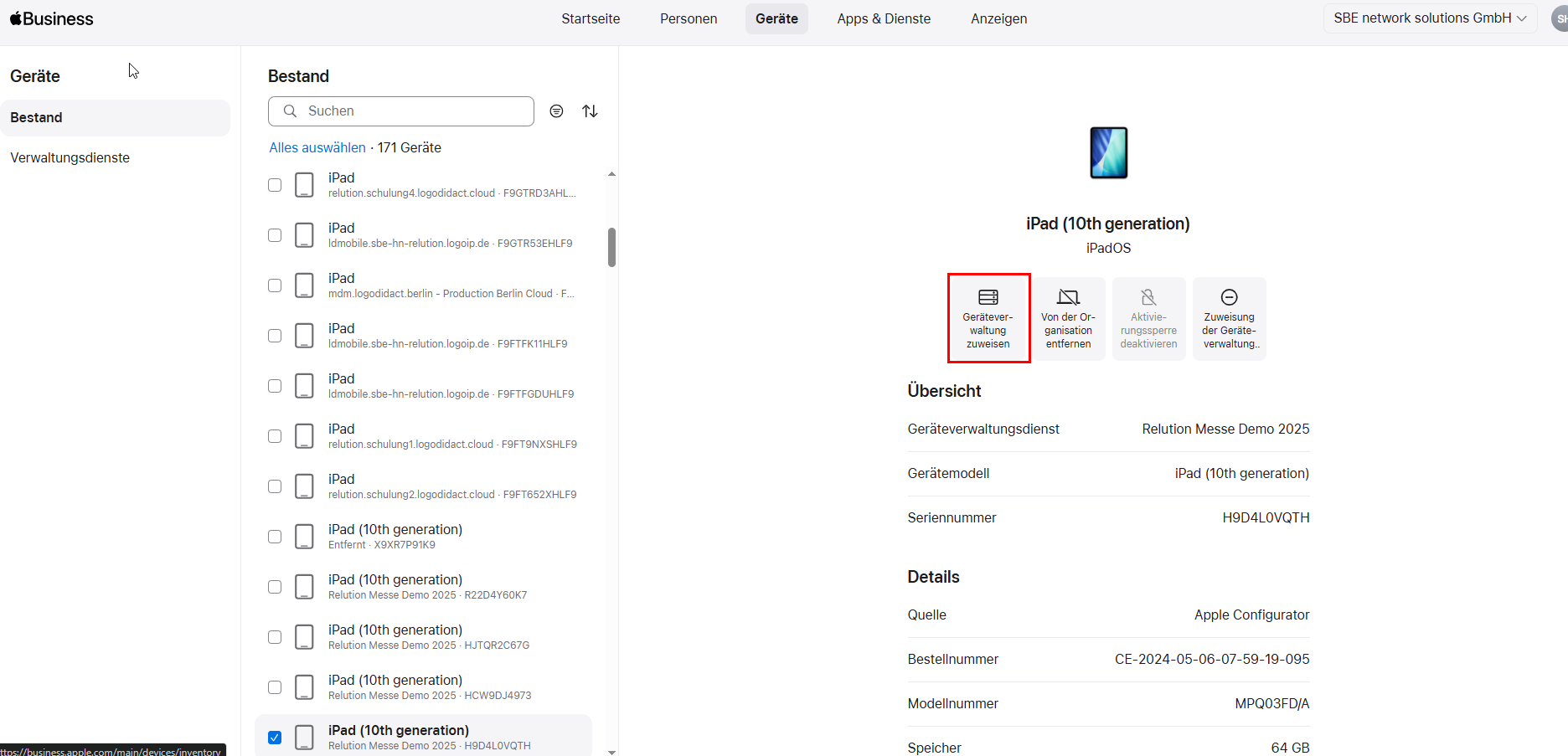The image size is (1568, 756).
Task: Click the Apple Configurator source value
Action: [1251, 615]
